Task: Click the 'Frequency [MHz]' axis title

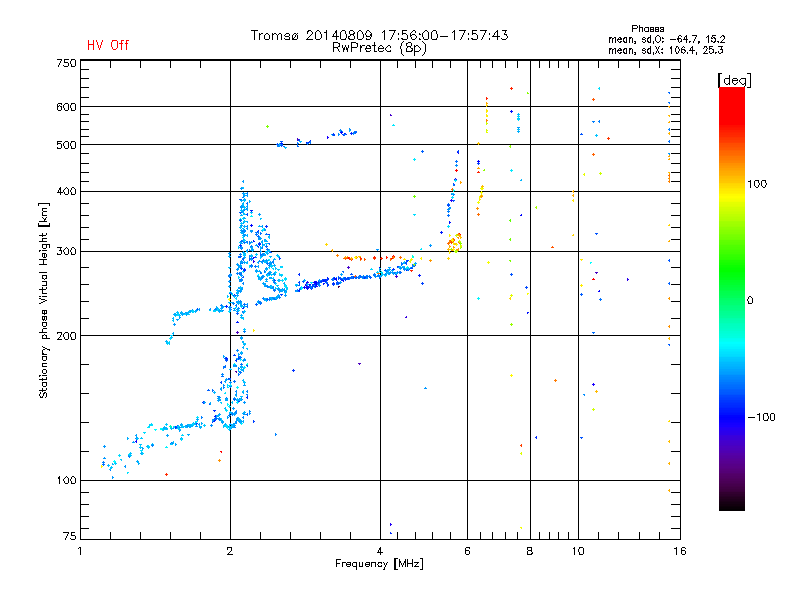Action: pos(379,564)
